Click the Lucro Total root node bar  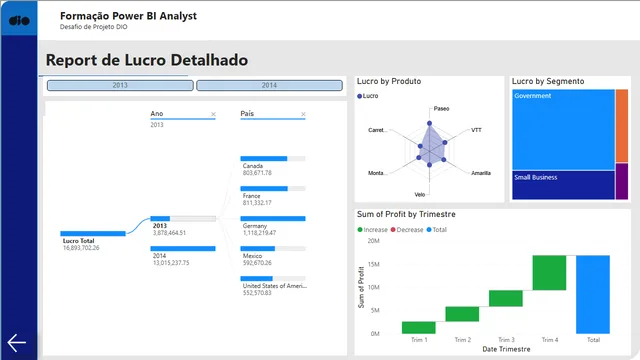(x=93, y=233)
